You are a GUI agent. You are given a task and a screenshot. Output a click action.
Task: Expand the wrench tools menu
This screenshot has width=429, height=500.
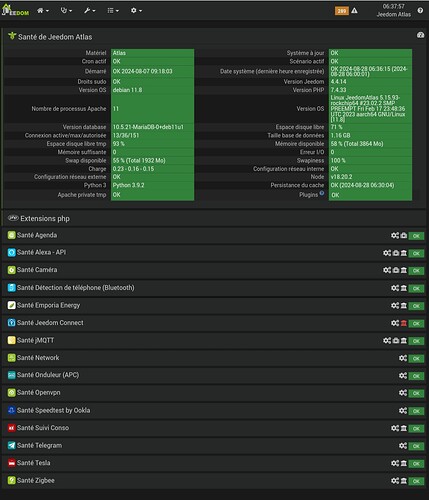(89, 11)
